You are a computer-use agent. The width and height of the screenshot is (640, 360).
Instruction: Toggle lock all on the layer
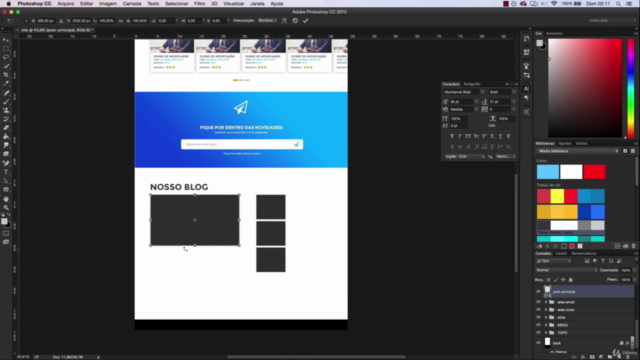[571, 280]
